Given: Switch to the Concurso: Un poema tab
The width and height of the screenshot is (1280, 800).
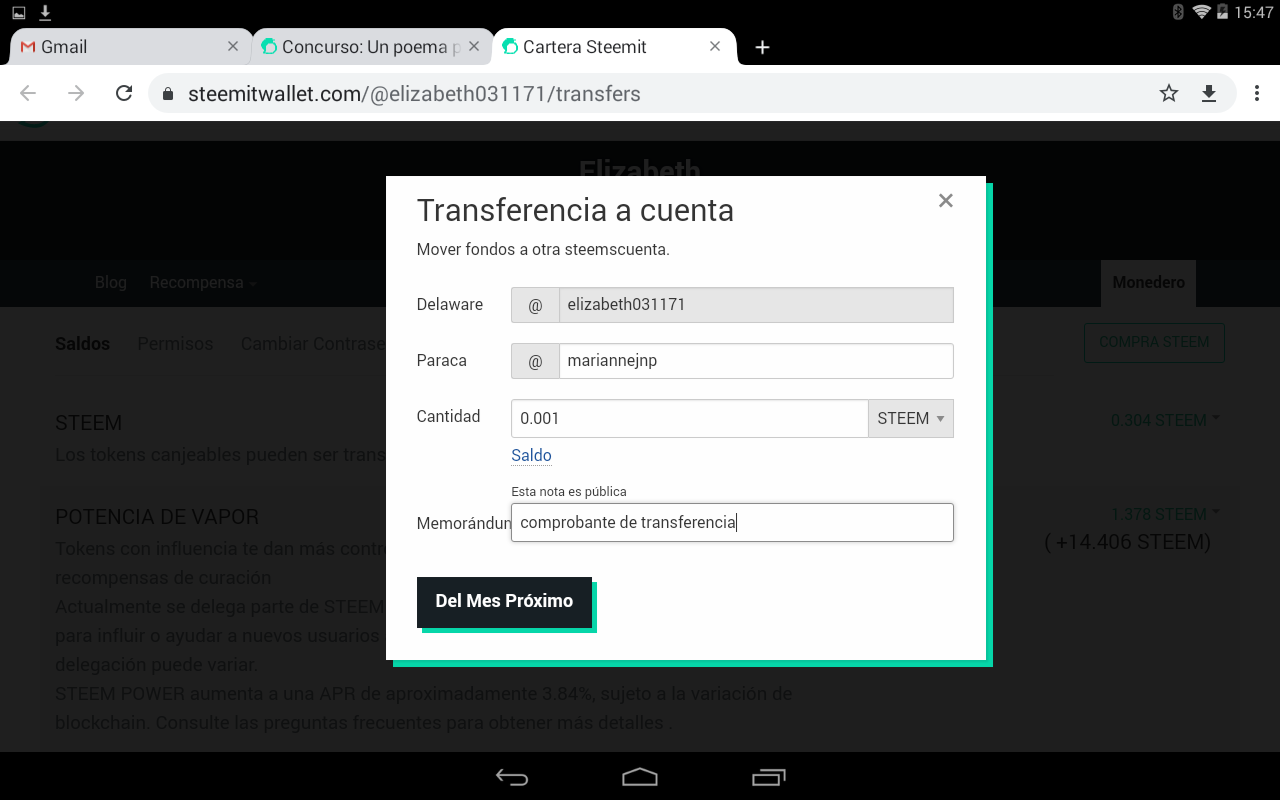Looking at the screenshot, I should click(x=370, y=47).
